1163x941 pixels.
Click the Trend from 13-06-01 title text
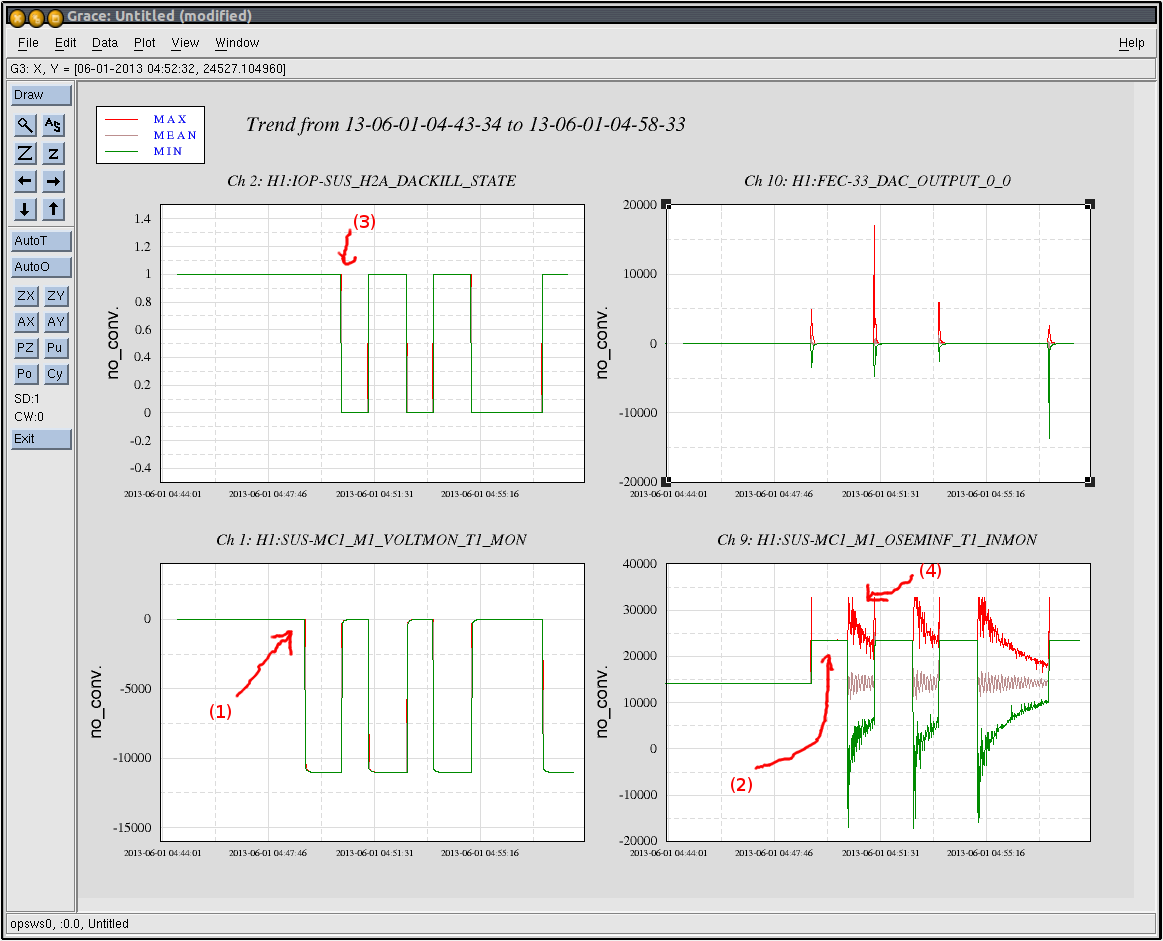tap(465, 125)
